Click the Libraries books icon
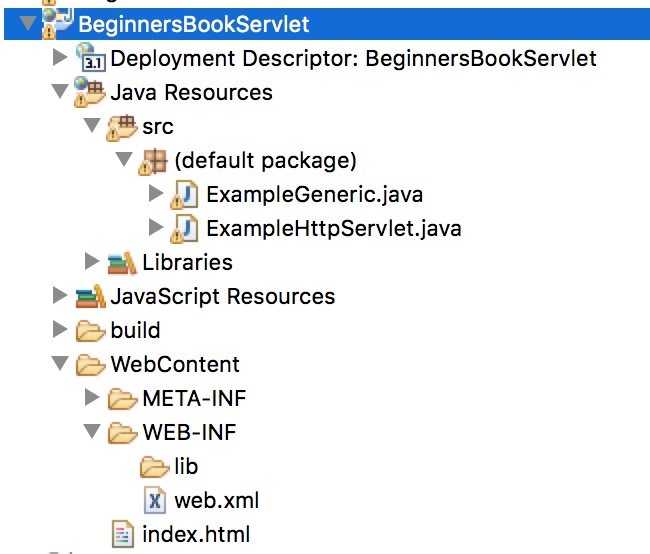This screenshot has width=650, height=554. click(x=122, y=262)
